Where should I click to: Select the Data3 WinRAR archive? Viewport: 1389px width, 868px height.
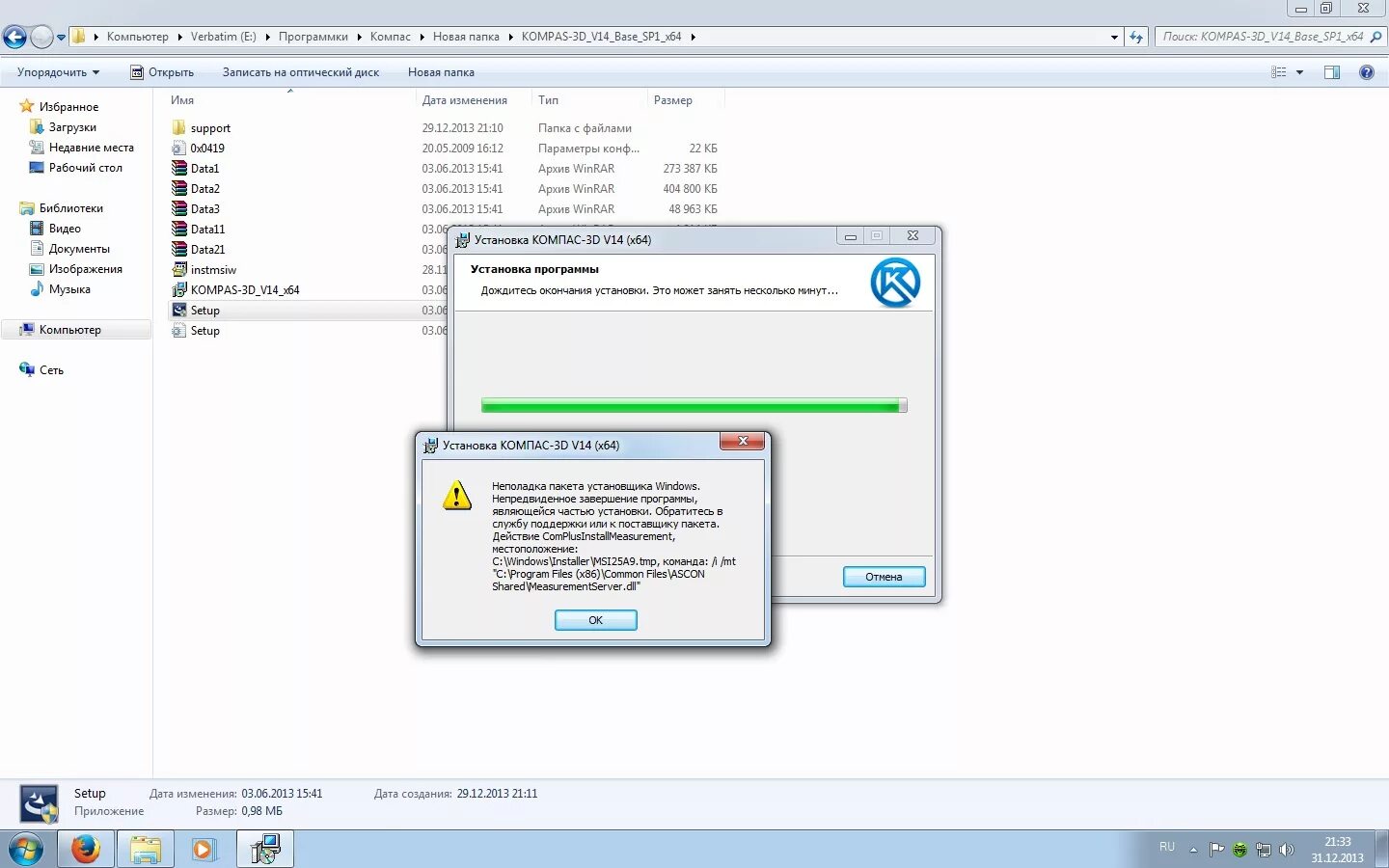click(x=204, y=209)
